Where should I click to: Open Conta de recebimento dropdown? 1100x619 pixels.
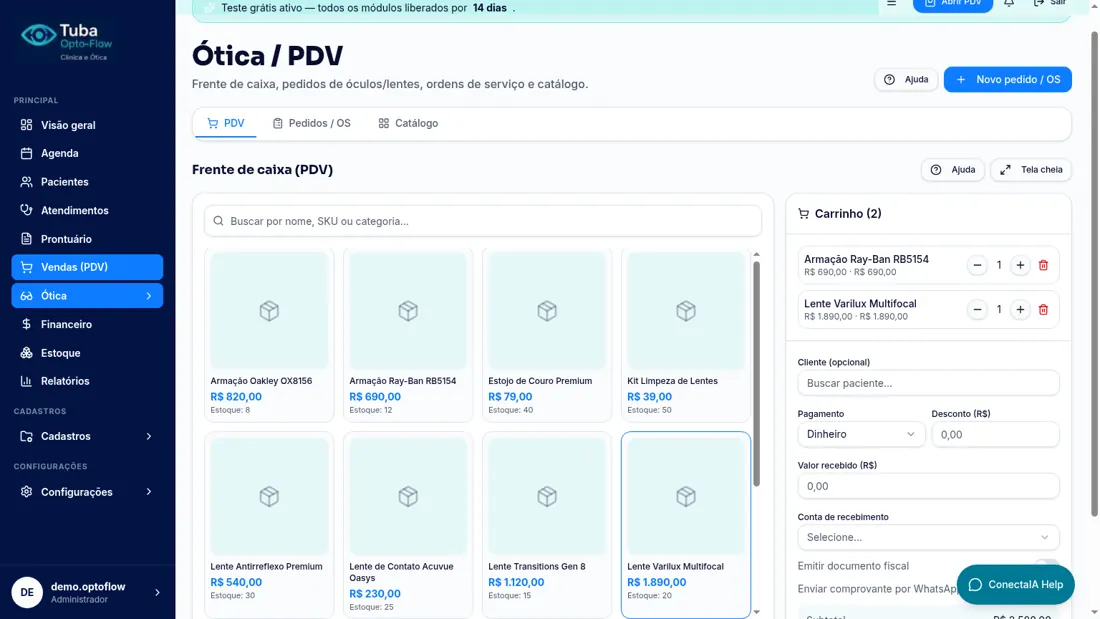coord(928,538)
